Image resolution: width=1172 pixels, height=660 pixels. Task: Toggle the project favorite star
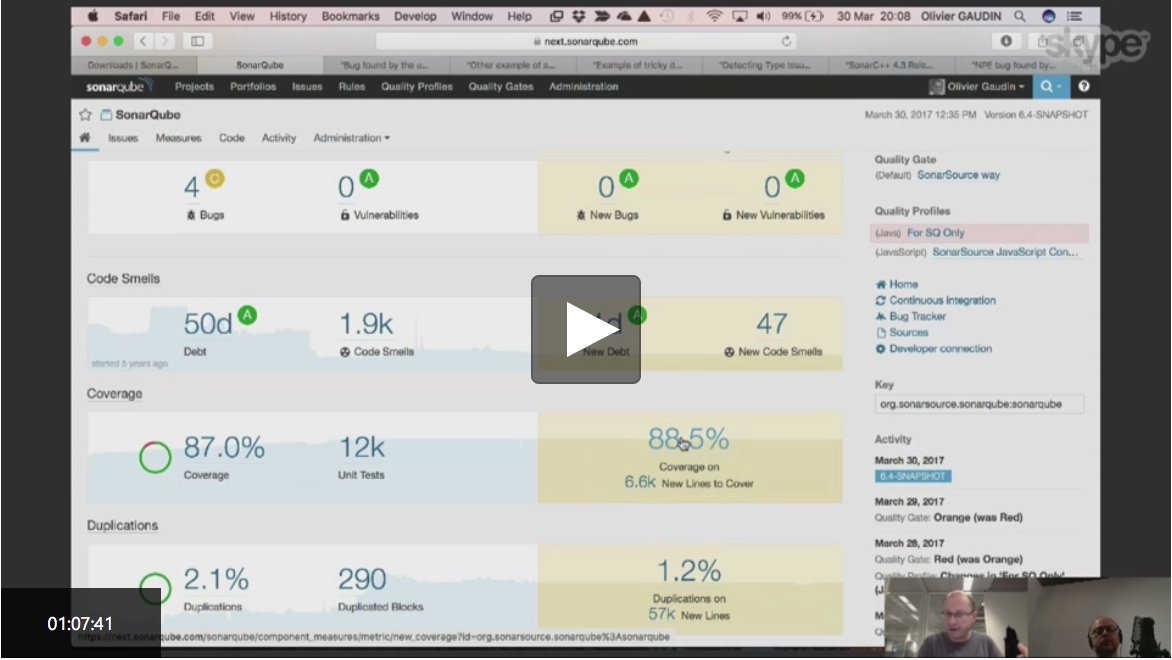pos(85,115)
